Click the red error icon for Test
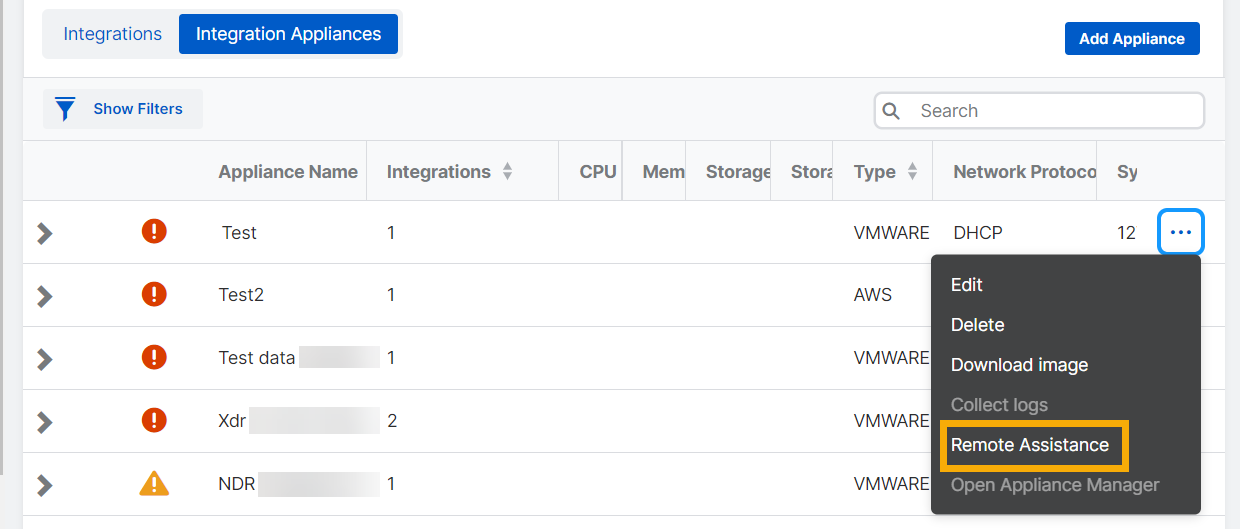This screenshot has width=1240, height=529. coord(154,232)
